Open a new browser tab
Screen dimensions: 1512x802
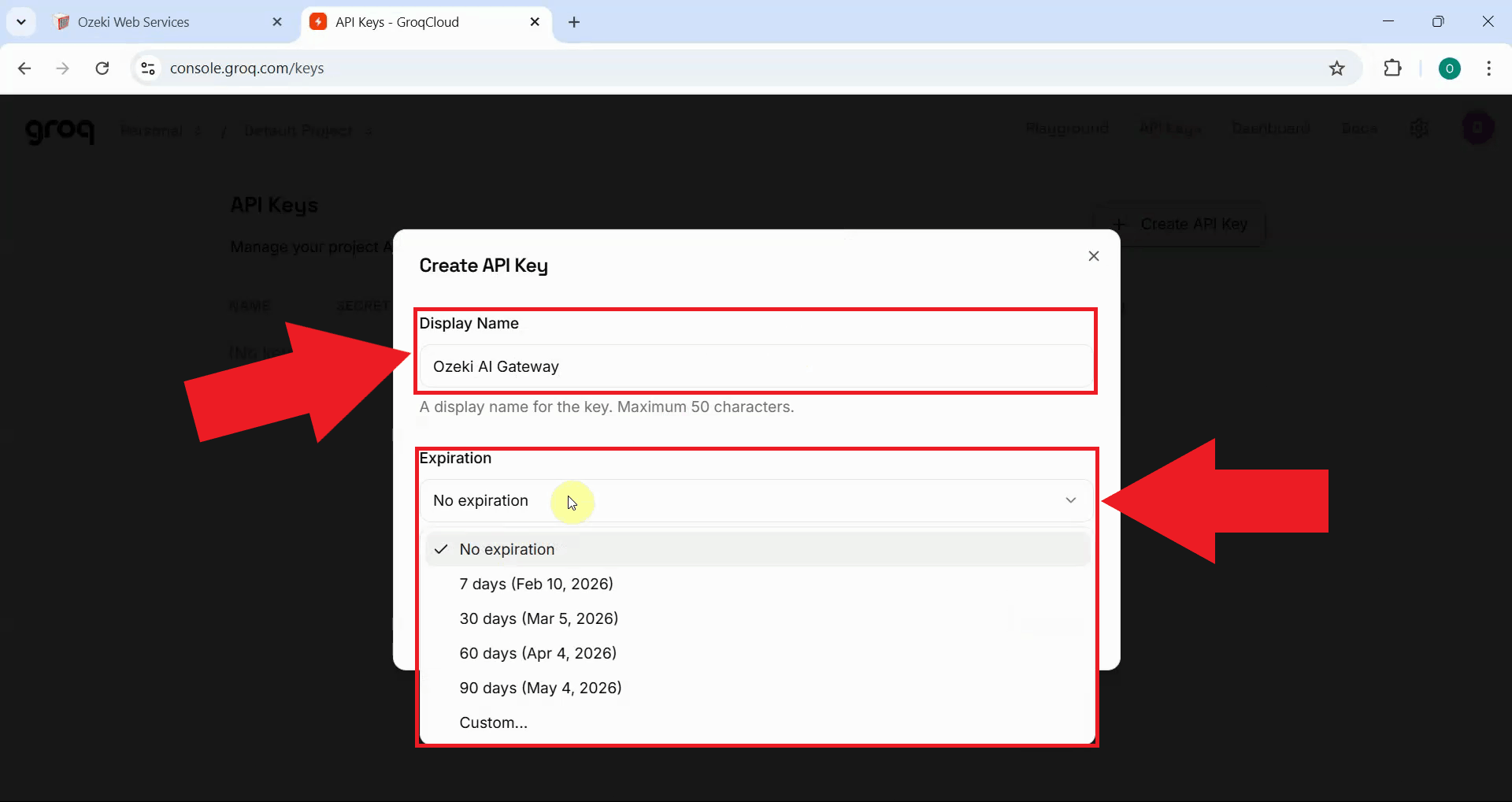(574, 23)
